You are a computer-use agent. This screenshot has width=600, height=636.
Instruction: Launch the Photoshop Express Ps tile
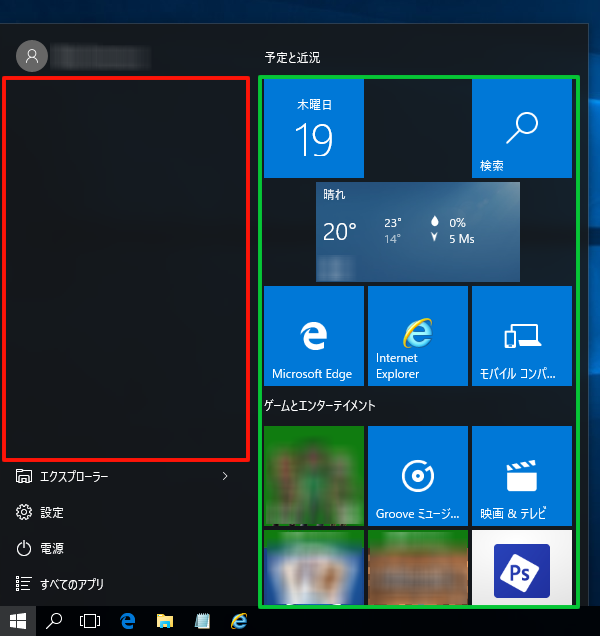522,567
